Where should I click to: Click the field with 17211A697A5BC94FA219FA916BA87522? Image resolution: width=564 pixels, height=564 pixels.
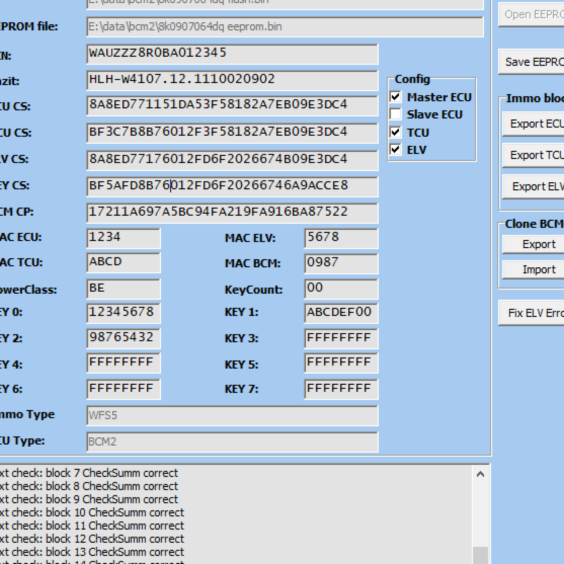(232, 213)
